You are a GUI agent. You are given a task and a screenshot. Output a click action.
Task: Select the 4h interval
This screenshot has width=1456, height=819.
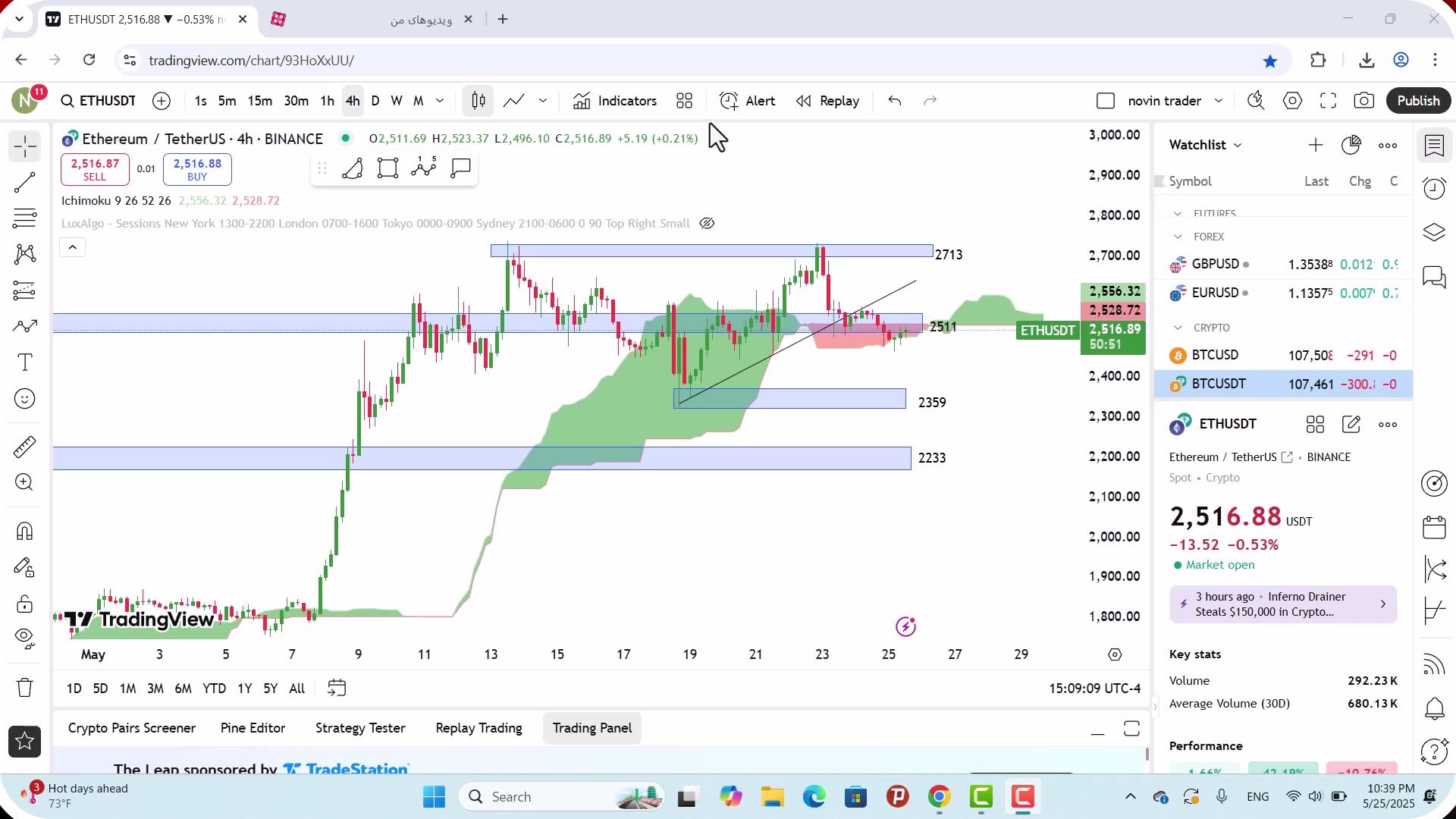point(353,101)
